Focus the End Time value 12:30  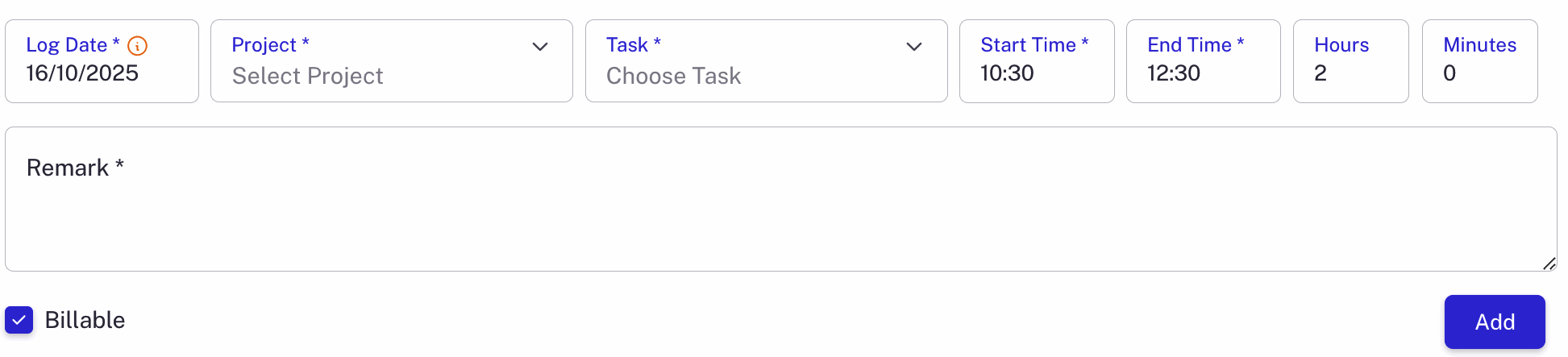point(1174,73)
